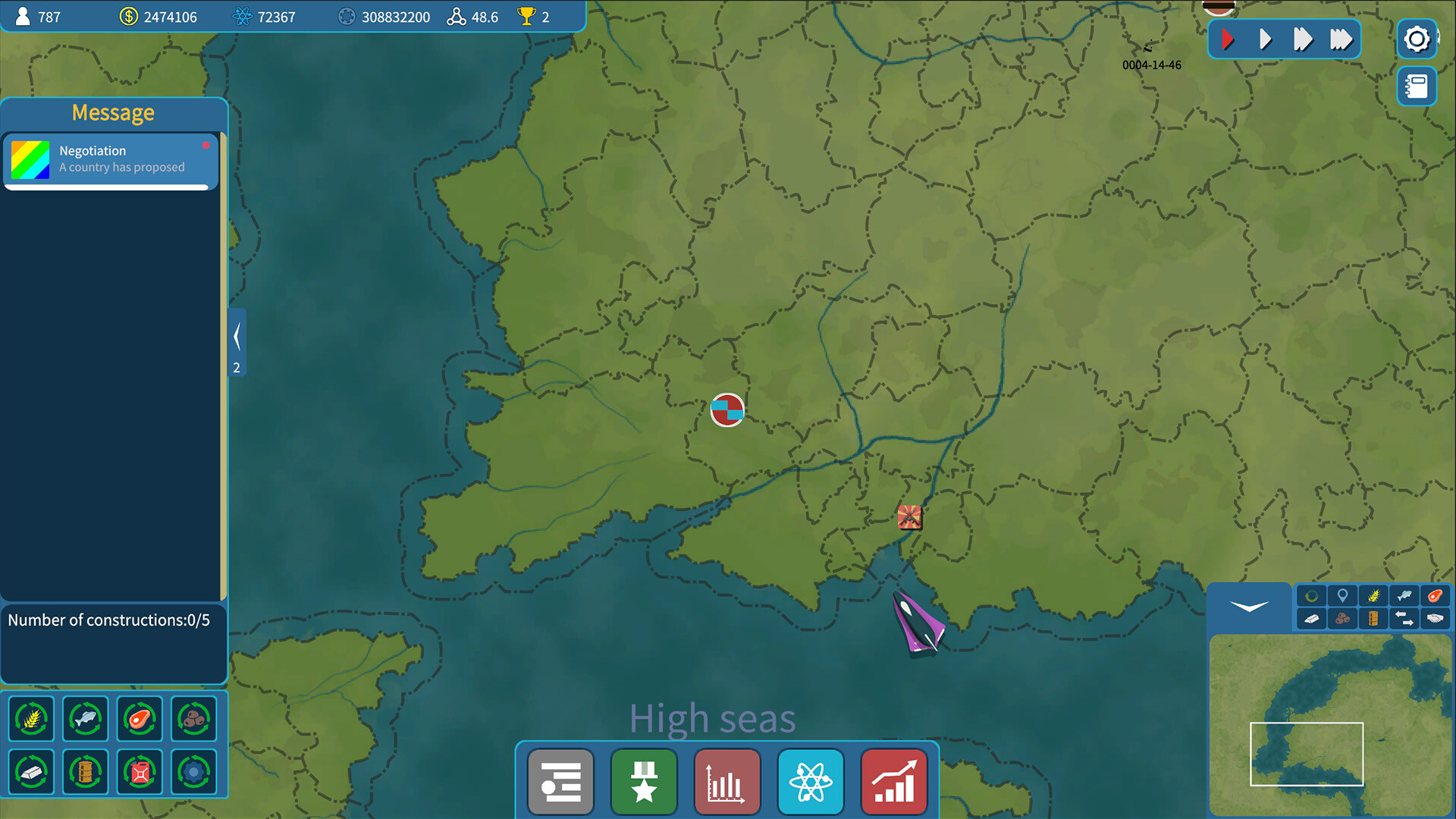
Task: Open the red growth chart panel
Action: click(894, 782)
